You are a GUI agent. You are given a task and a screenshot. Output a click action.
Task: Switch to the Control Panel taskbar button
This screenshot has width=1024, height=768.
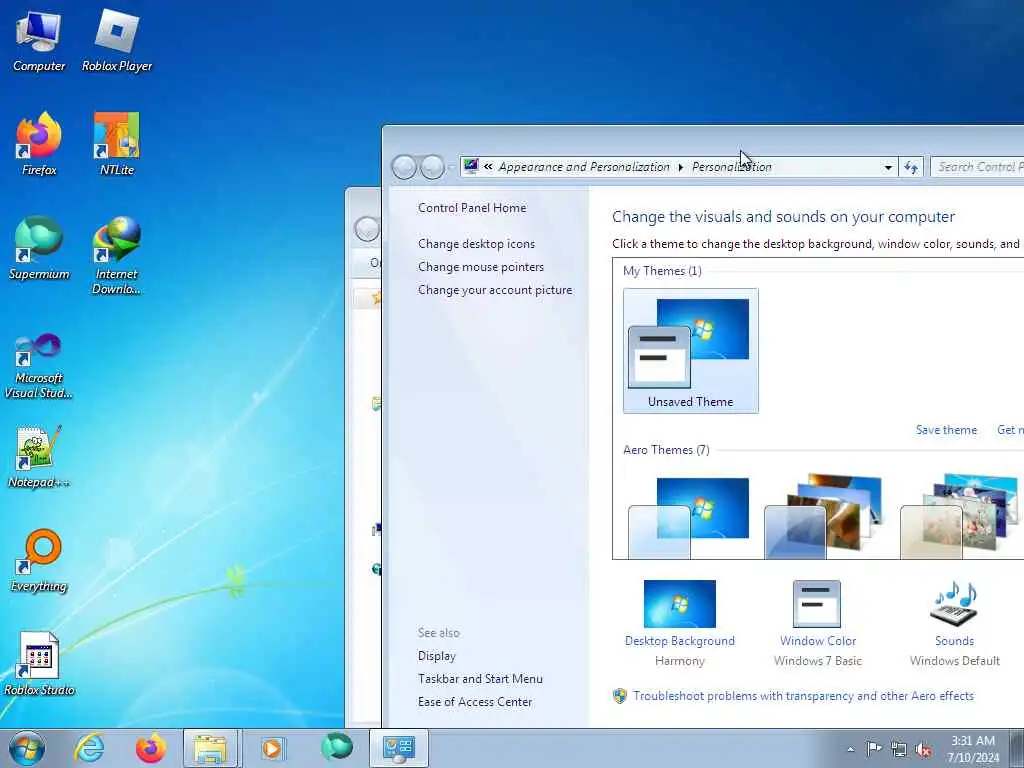pyautogui.click(x=399, y=748)
